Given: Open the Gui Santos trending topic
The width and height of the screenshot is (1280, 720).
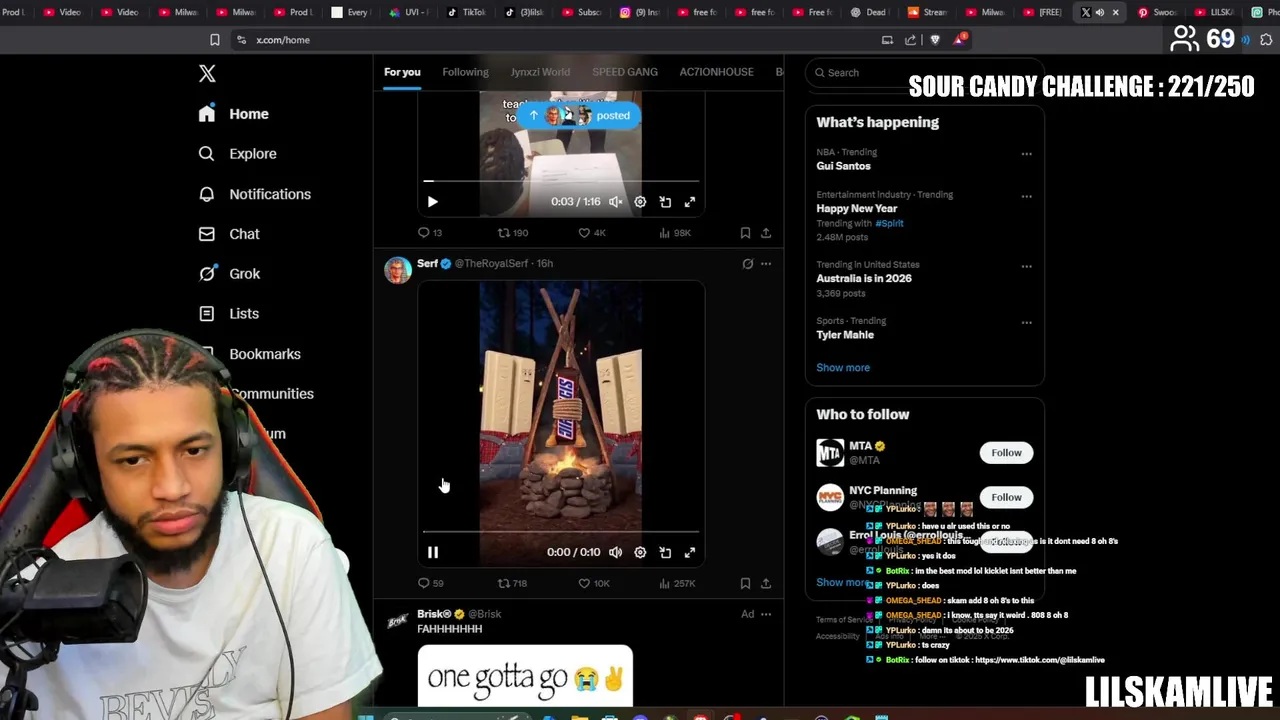Looking at the screenshot, I should coord(843,166).
